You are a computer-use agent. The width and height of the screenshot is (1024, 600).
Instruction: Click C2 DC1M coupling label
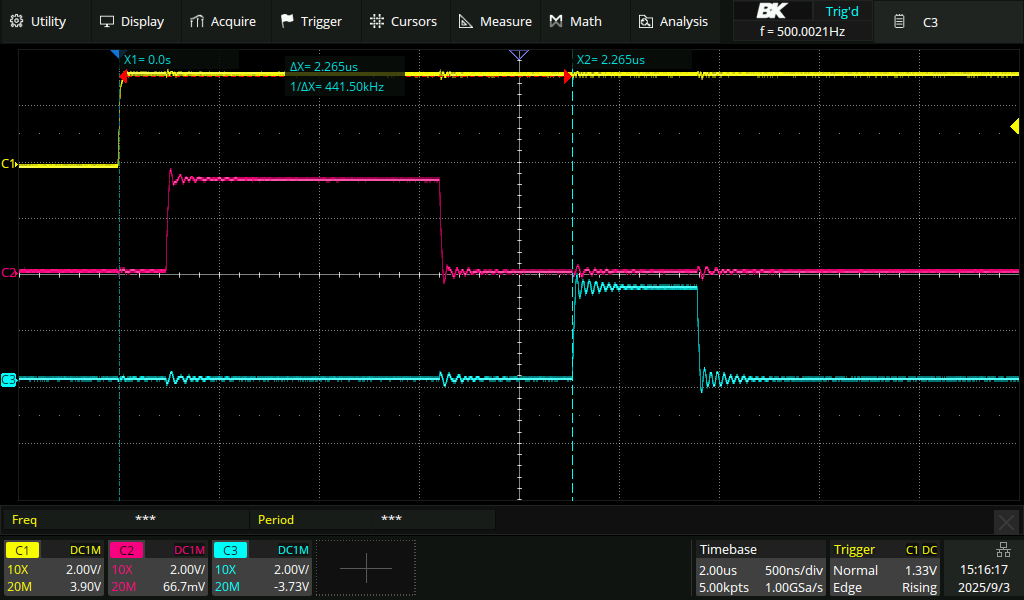(x=189, y=550)
